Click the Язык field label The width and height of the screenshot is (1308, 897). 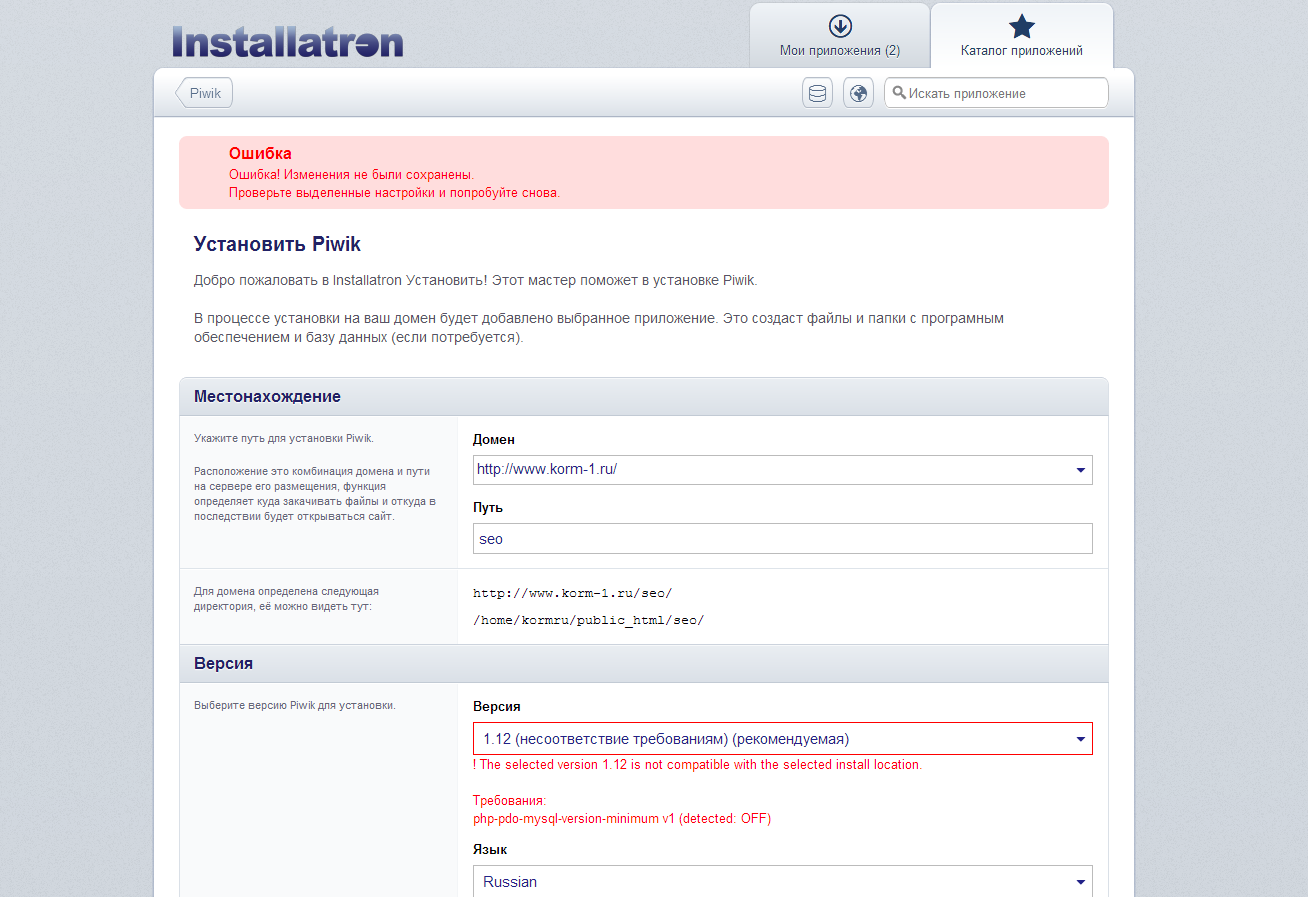click(x=490, y=850)
